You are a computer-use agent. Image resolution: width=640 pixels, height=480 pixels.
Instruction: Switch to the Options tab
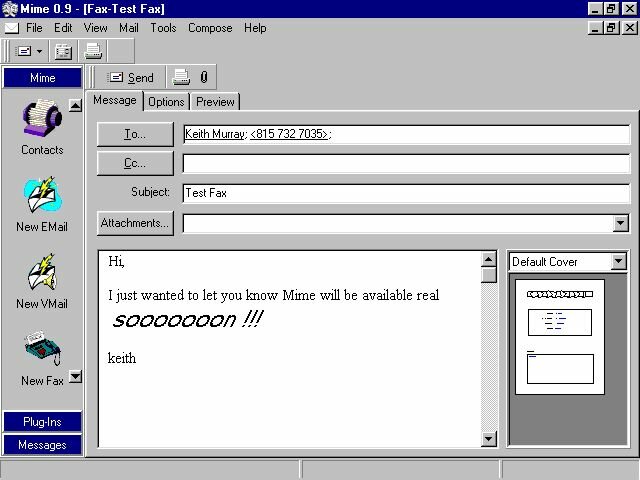[x=166, y=102]
